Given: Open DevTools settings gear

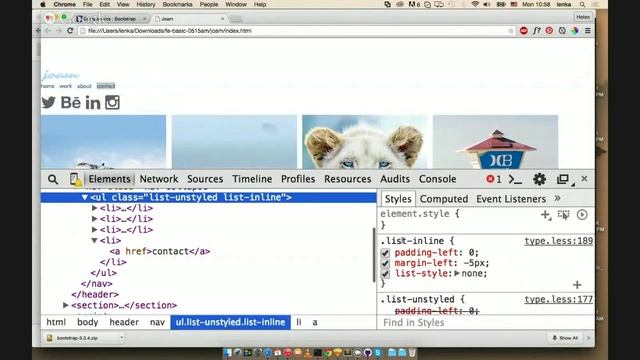Looking at the screenshot, I should (539, 179).
